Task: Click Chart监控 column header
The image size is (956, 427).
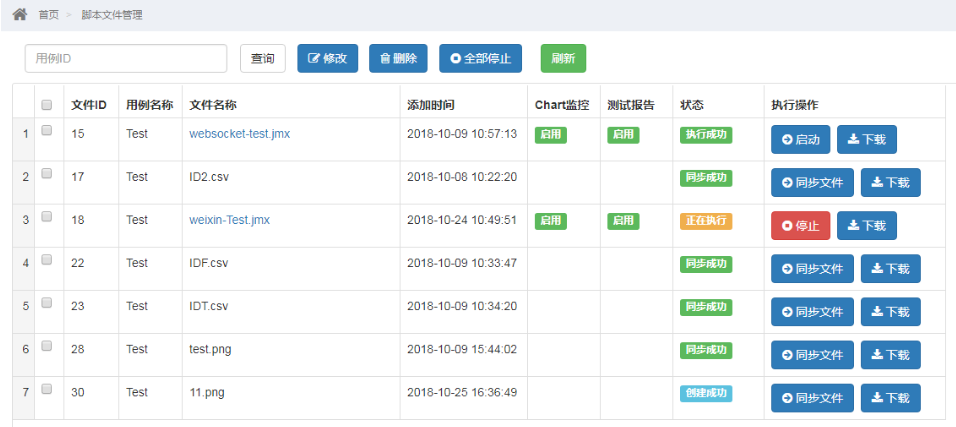Action: 562,105
